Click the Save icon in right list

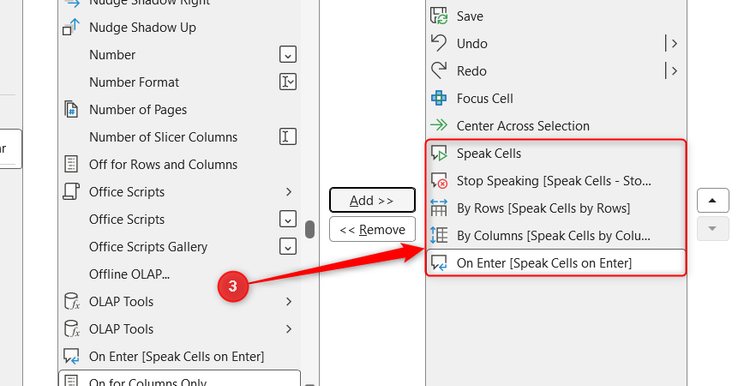point(439,16)
